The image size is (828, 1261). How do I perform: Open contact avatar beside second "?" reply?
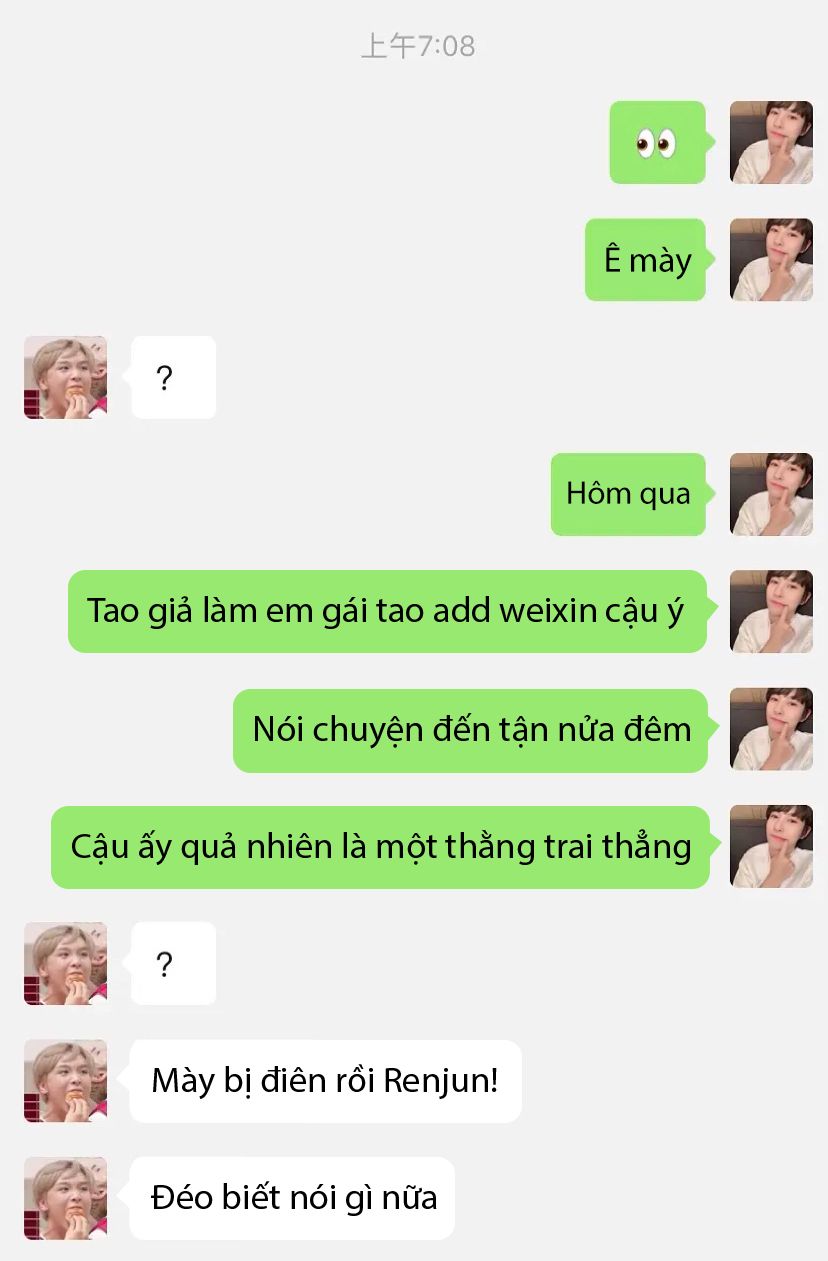(x=65, y=964)
